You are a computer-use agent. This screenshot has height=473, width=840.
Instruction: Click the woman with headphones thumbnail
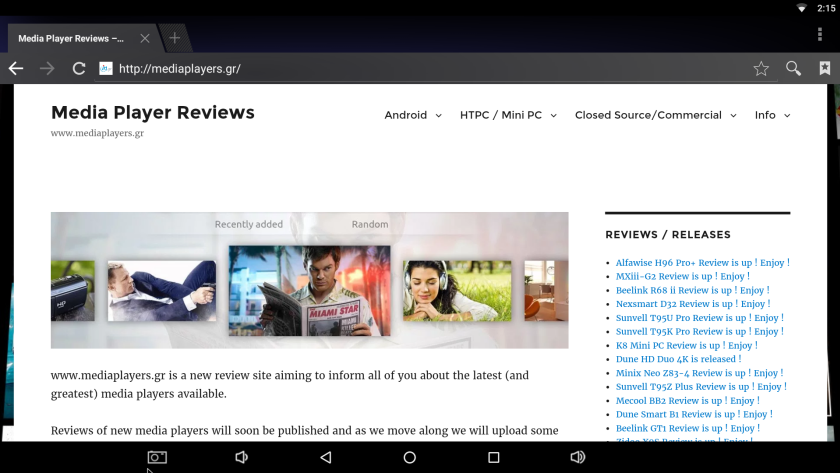coord(457,291)
